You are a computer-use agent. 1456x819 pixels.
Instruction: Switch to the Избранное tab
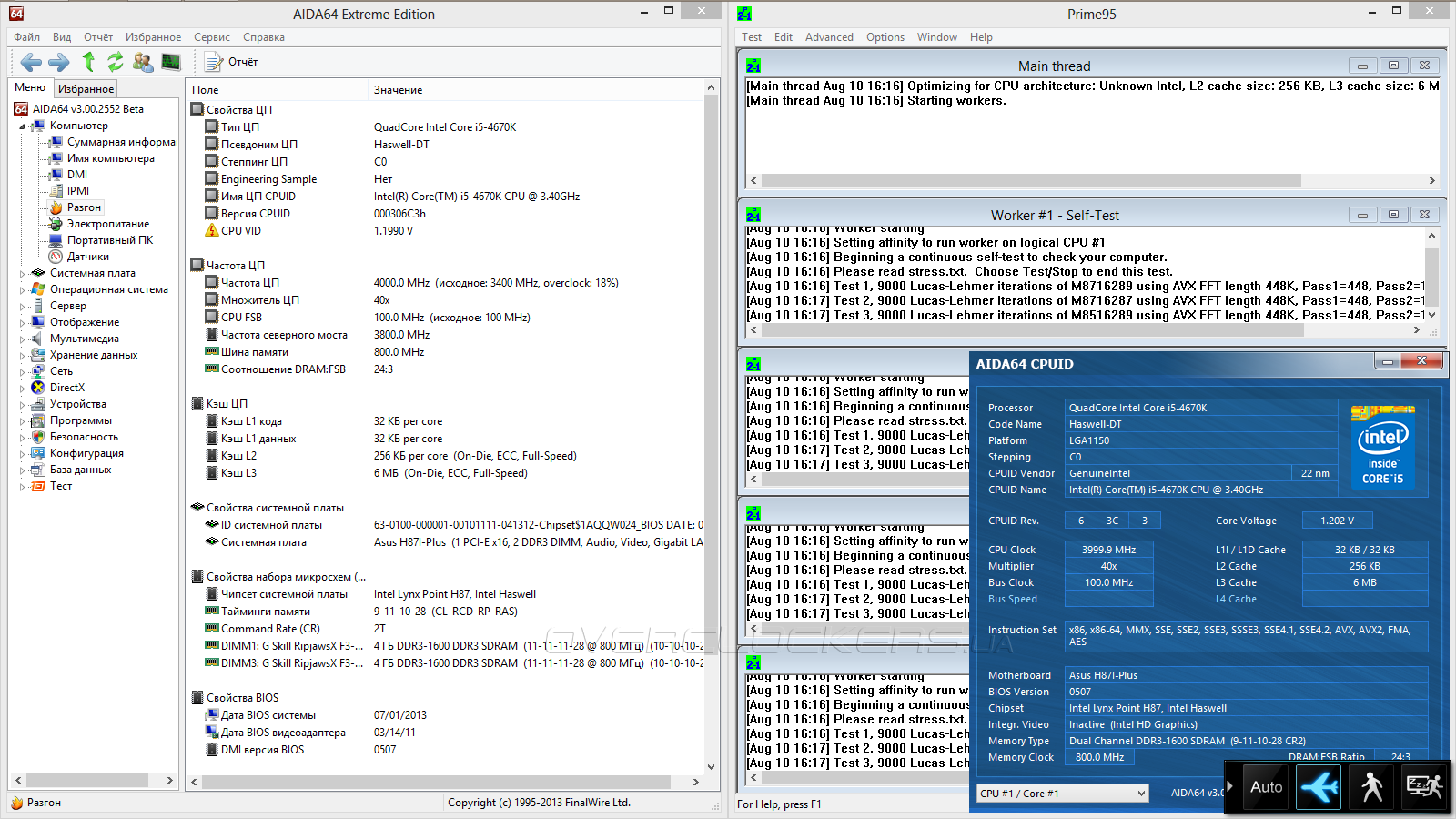(x=86, y=89)
